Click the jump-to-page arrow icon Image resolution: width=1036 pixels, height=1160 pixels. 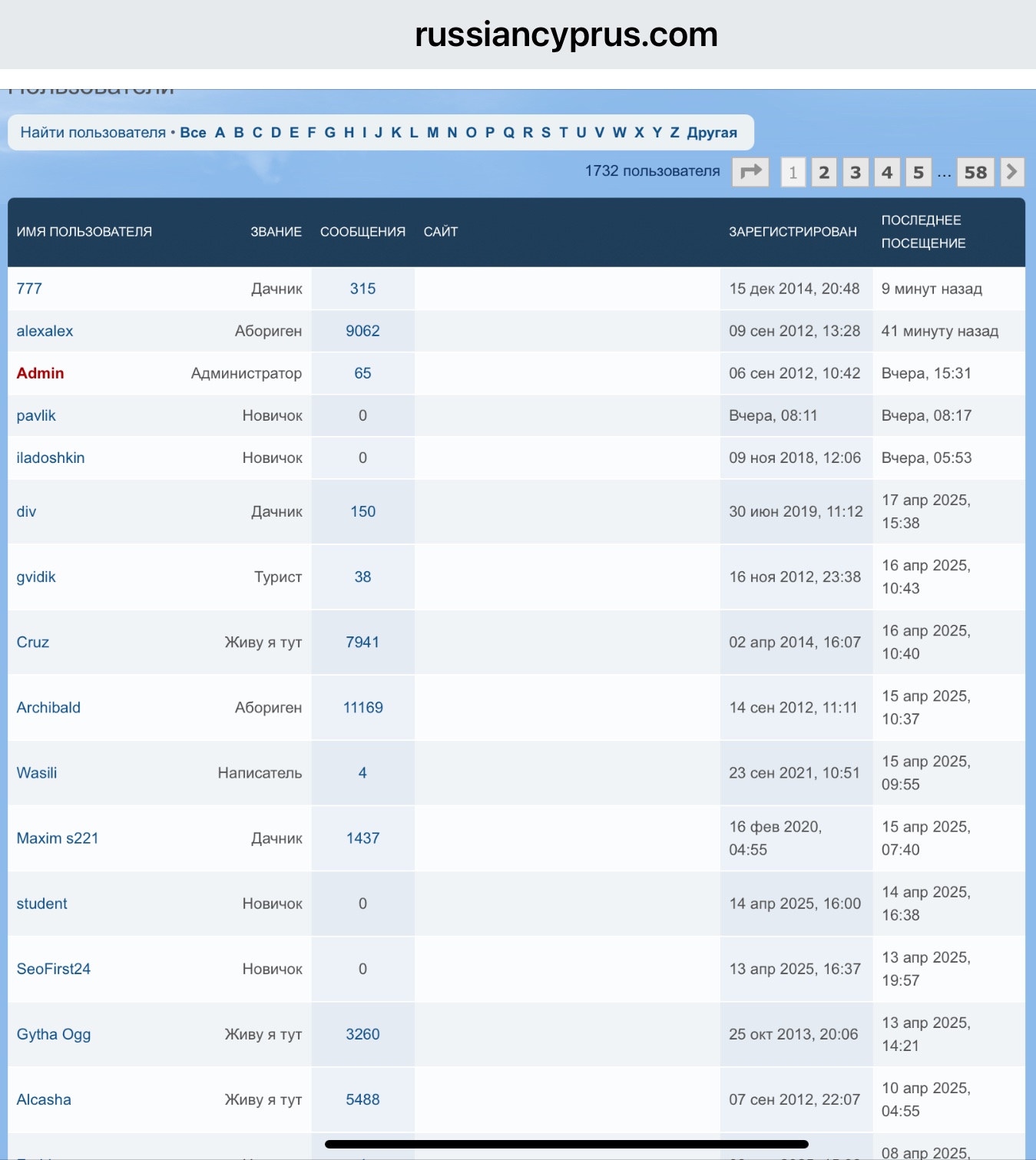(750, 172)
